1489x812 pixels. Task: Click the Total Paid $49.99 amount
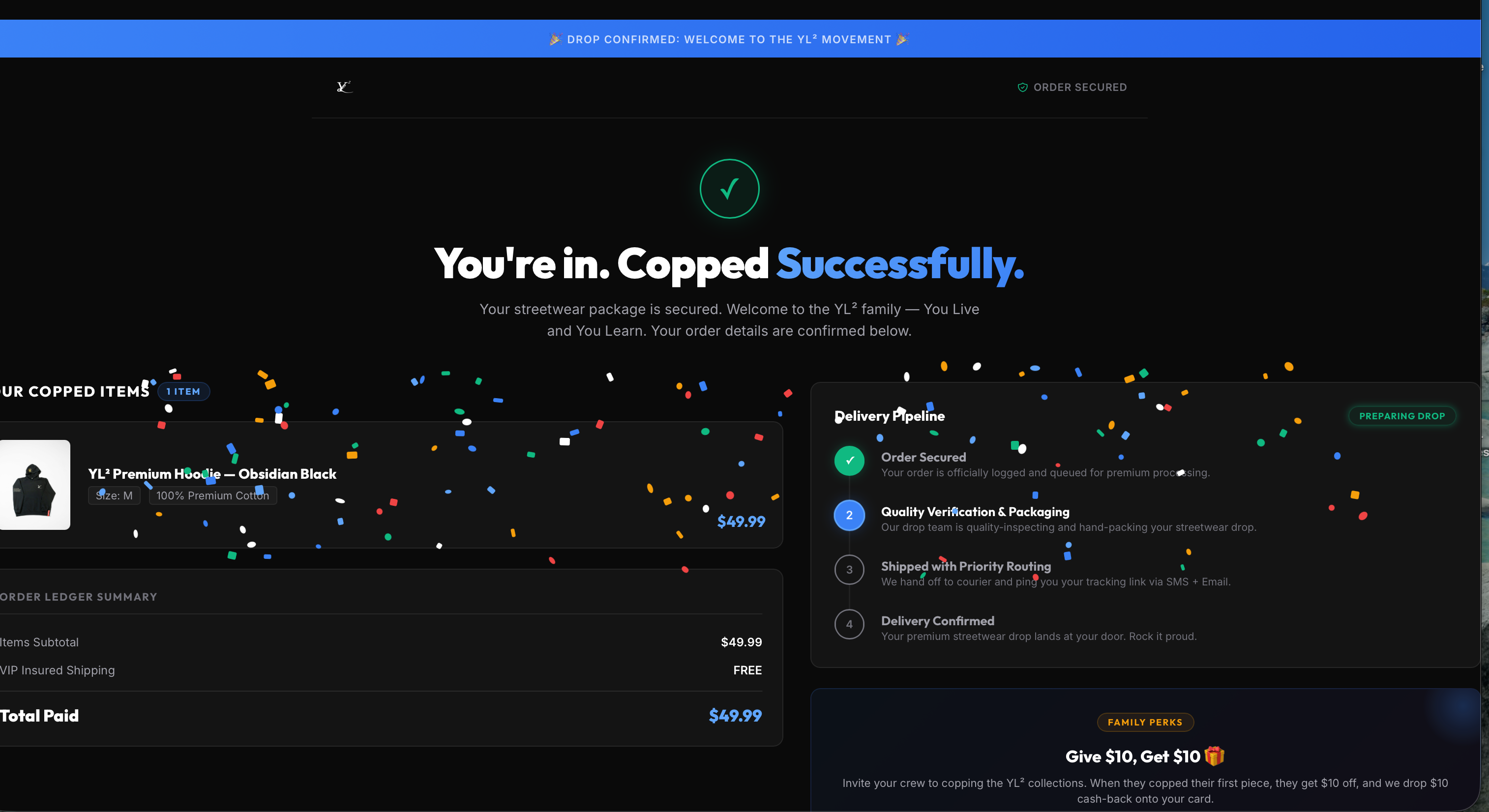735,716
